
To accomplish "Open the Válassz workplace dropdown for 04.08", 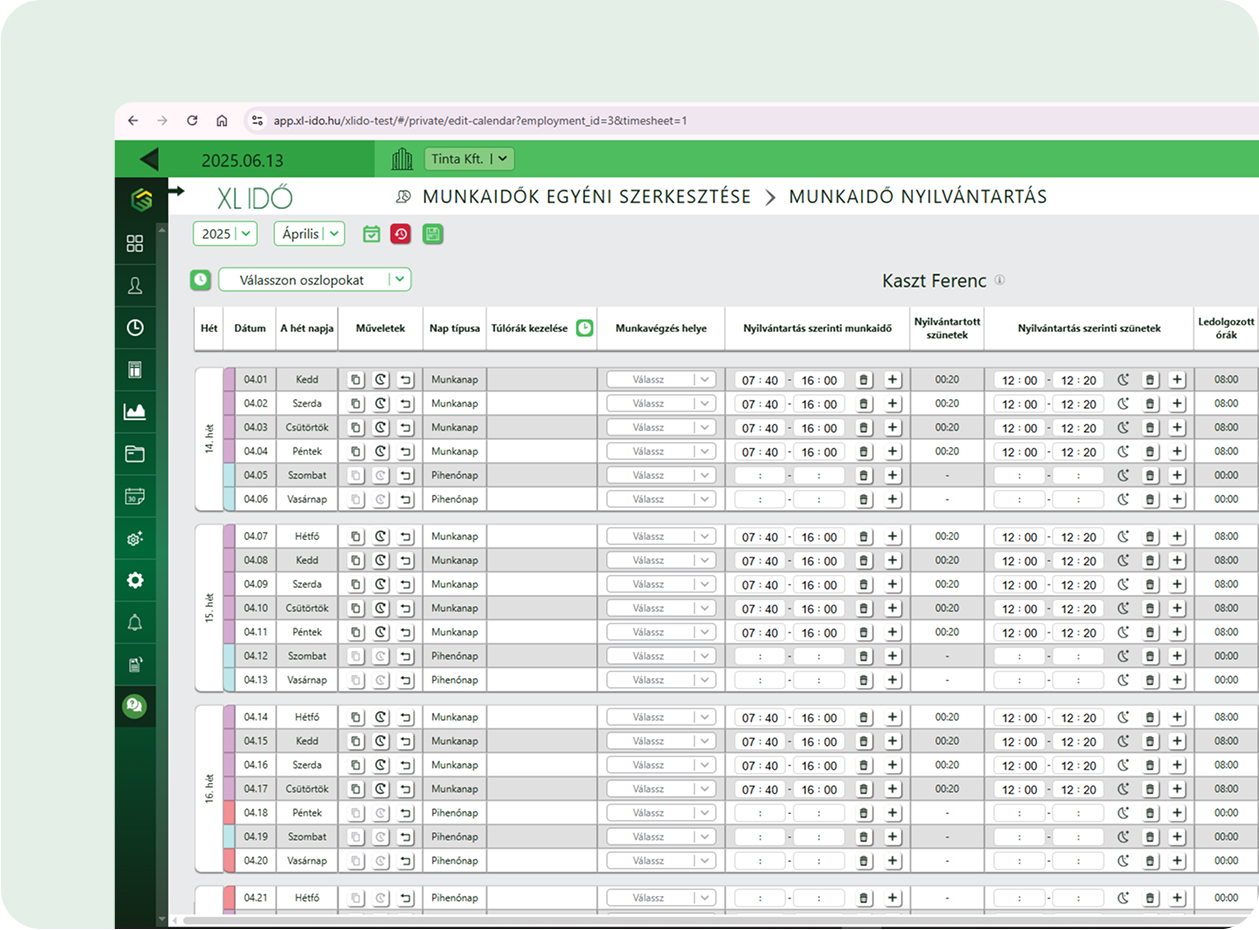I will pyautogui.click(x=661, y=561).
